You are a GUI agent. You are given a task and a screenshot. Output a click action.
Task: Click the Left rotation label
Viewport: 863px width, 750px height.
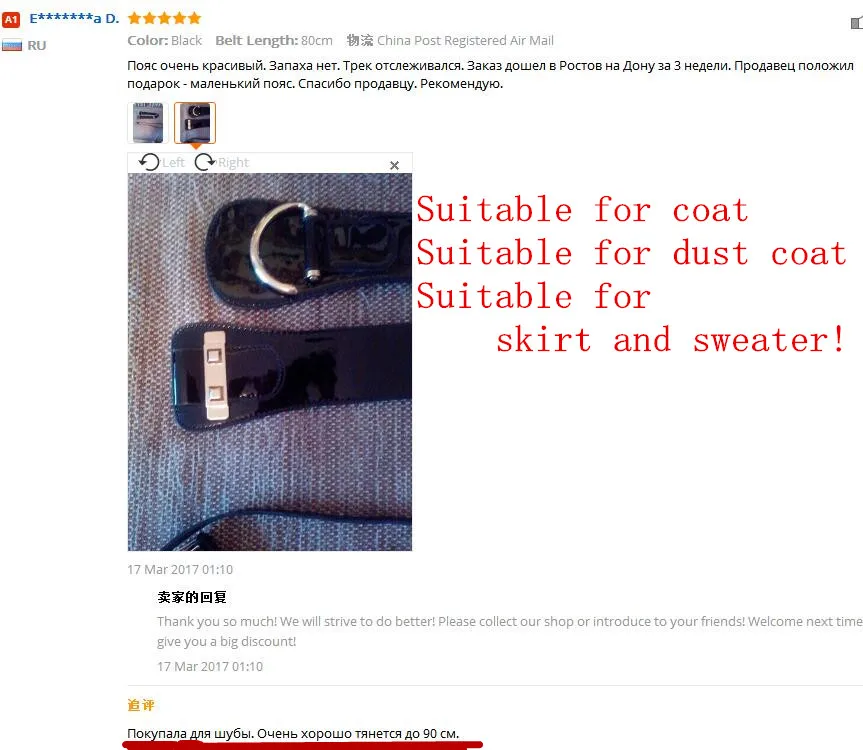tap(173, 163)
